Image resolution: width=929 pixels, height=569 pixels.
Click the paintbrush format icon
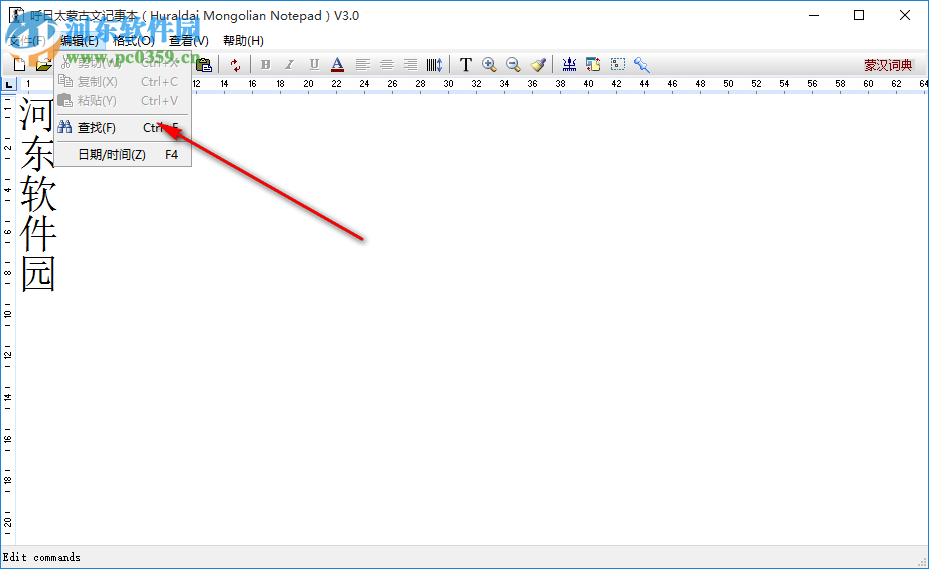click(x=538, y=65)
